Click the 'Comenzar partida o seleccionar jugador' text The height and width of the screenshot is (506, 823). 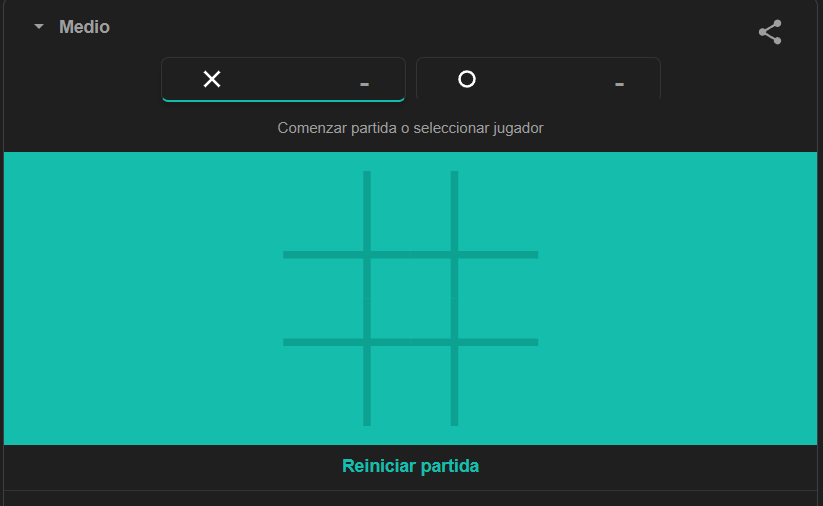pos(410,128)
